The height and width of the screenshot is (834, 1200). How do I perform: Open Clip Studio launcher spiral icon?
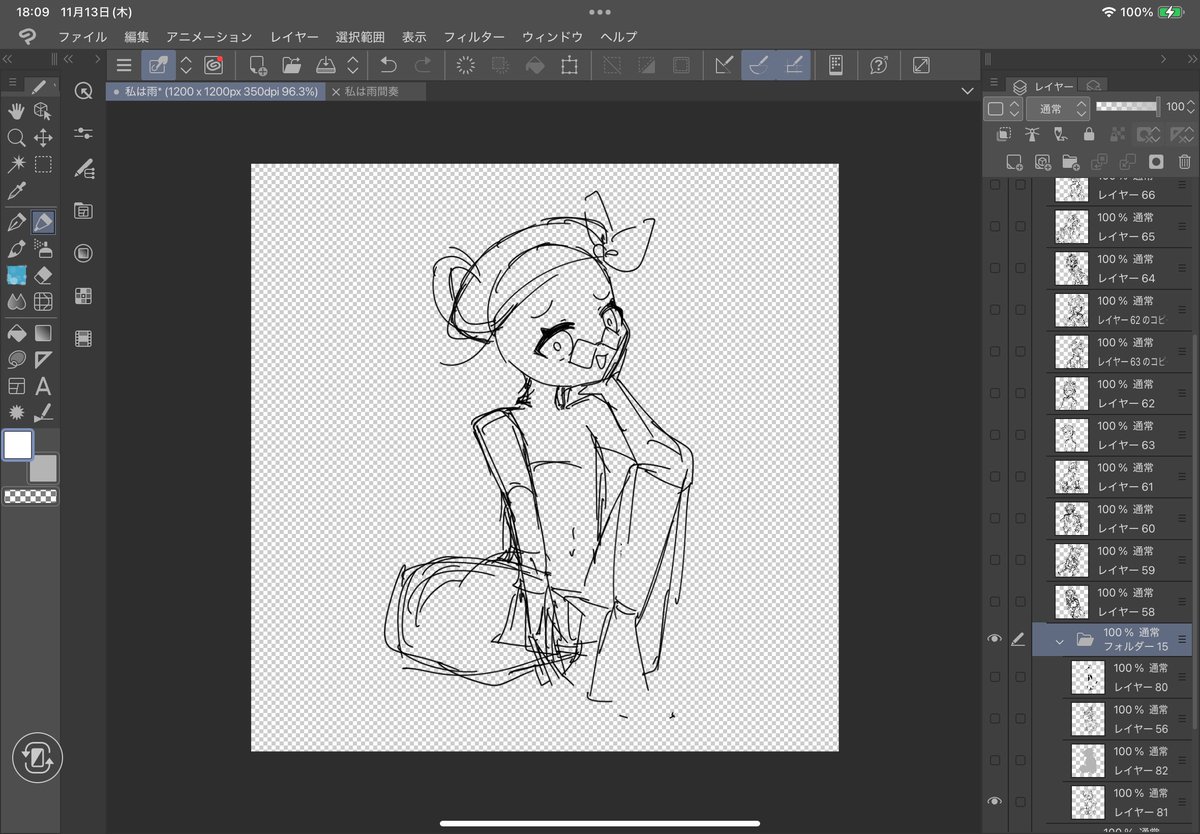point(213,65)
